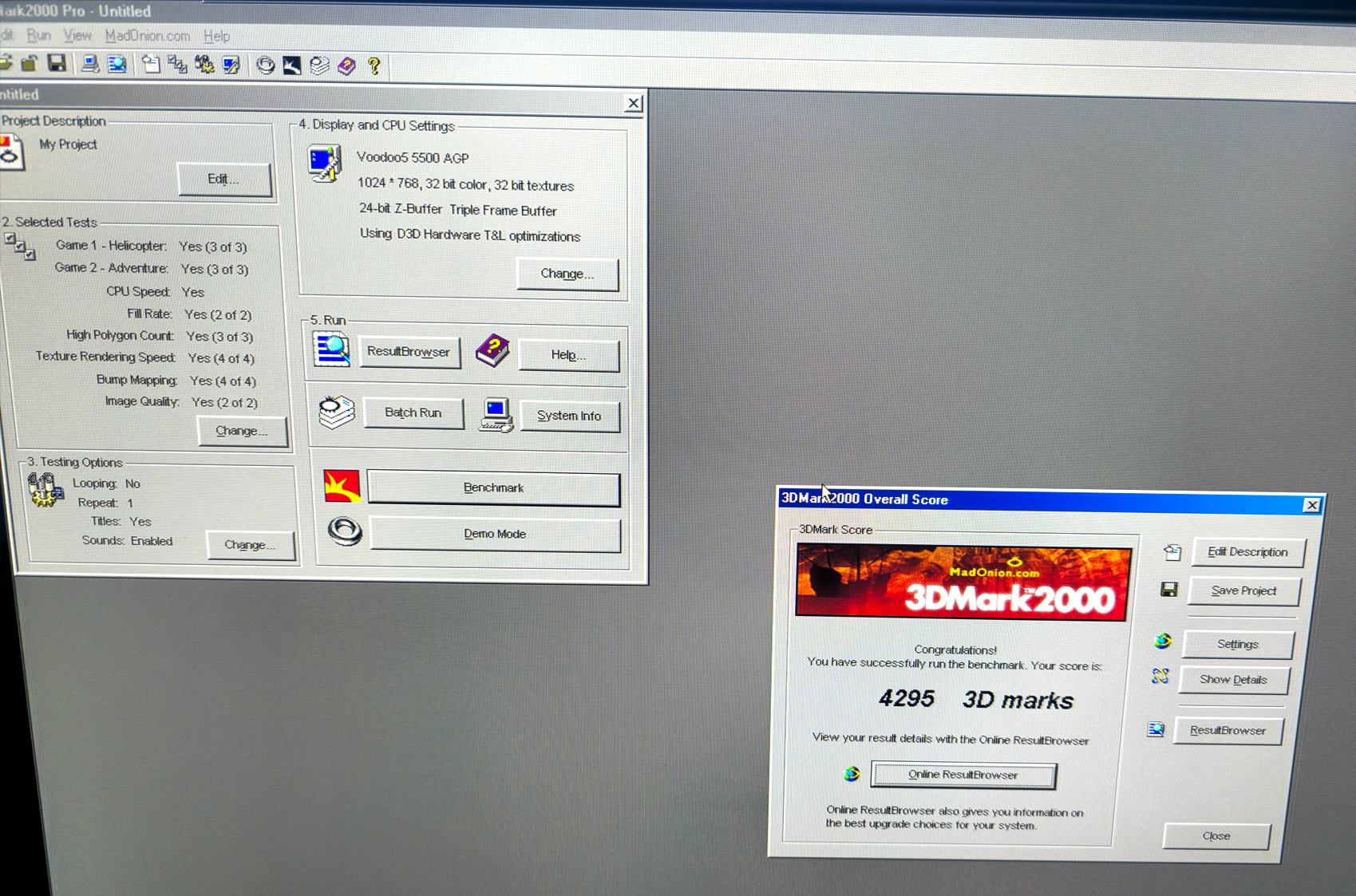Click the globe icon beside Settings

(x=1163, y=641)
